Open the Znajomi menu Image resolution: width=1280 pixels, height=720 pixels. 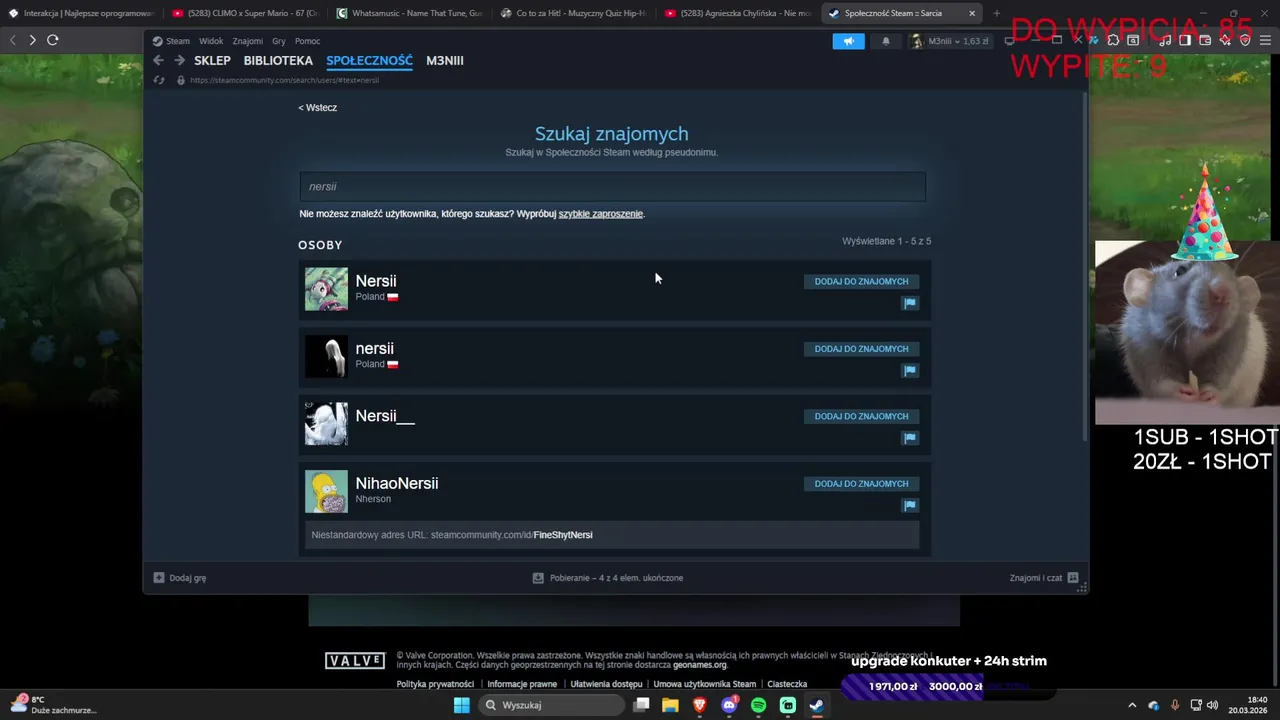247,41
